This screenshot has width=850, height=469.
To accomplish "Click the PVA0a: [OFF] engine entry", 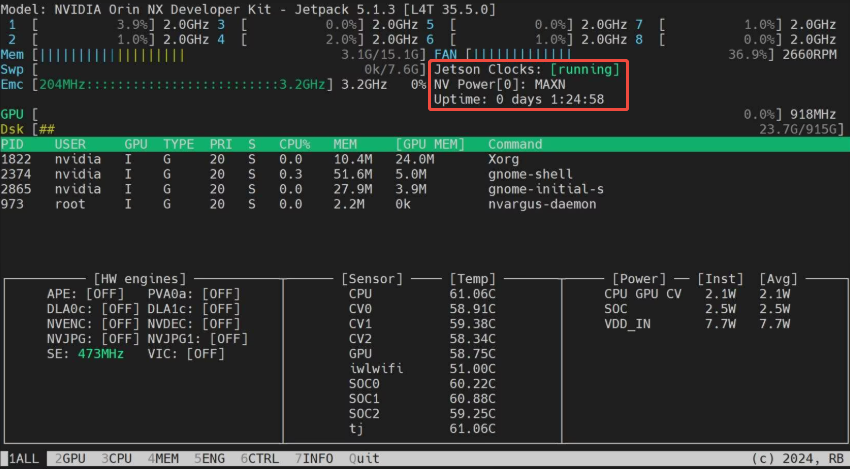I will (x=194, y=294).
